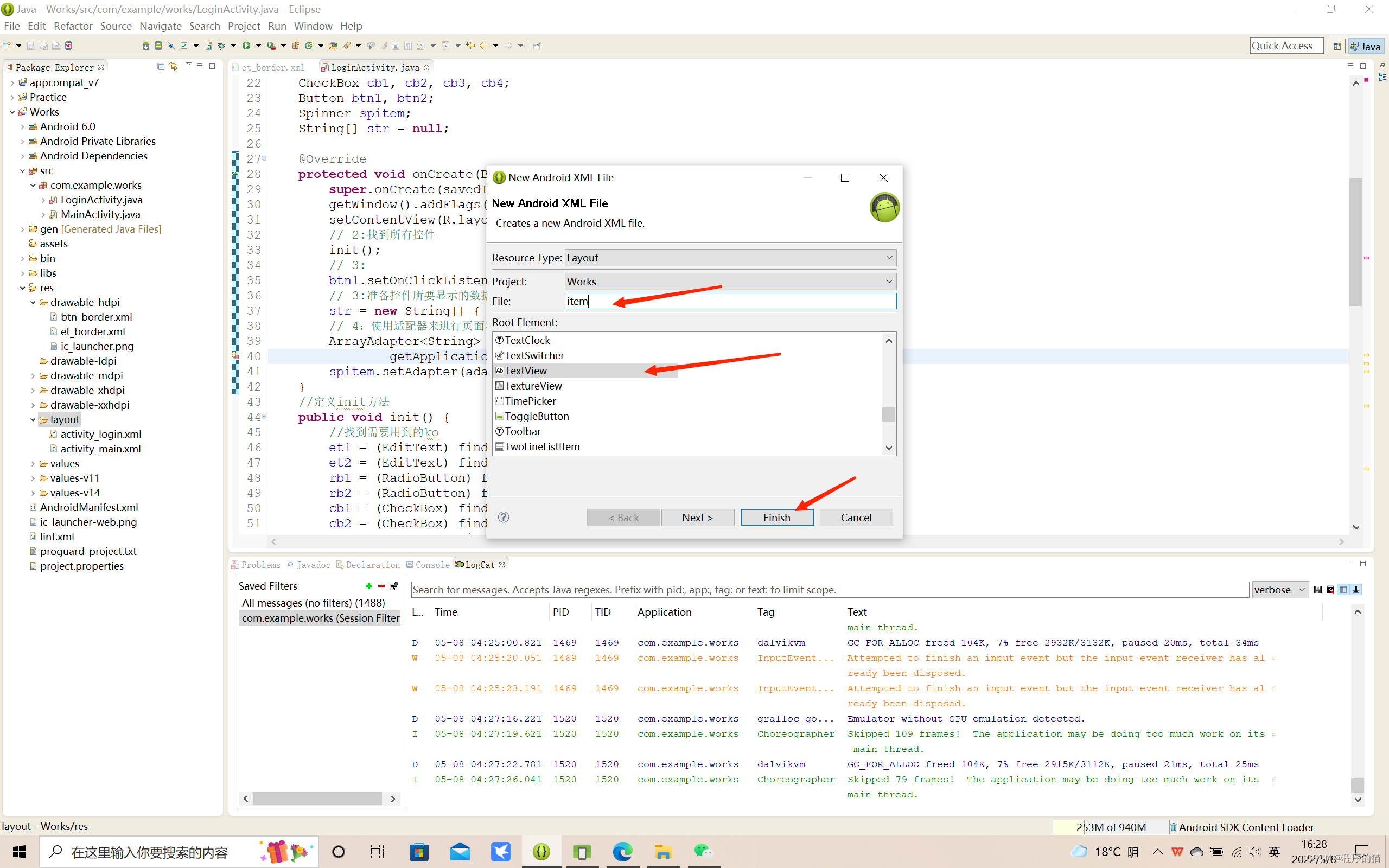Click the green Run toolbar icon

(246, 46)
